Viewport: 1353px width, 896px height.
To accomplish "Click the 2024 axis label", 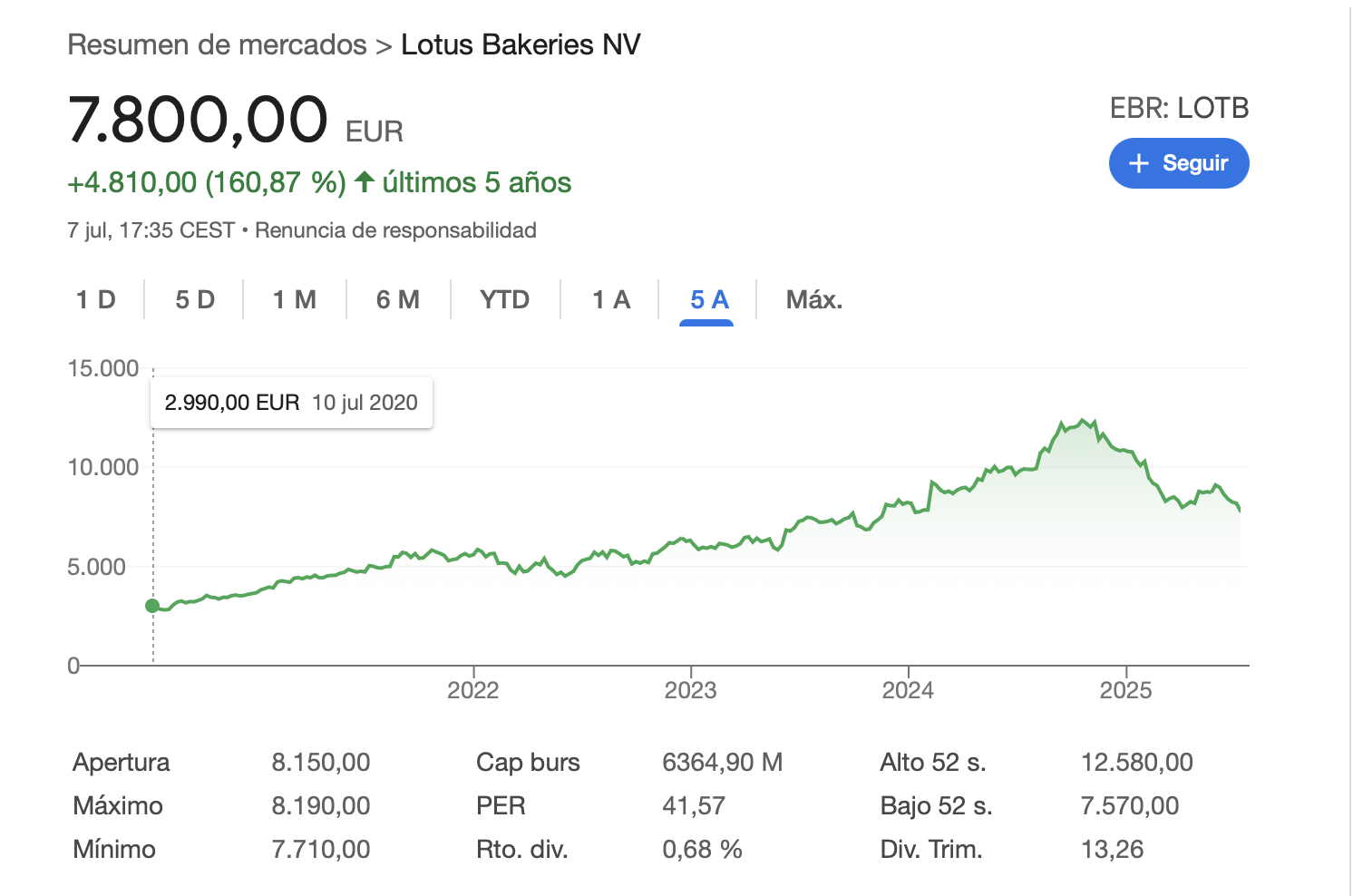I will tap(908, 690).
